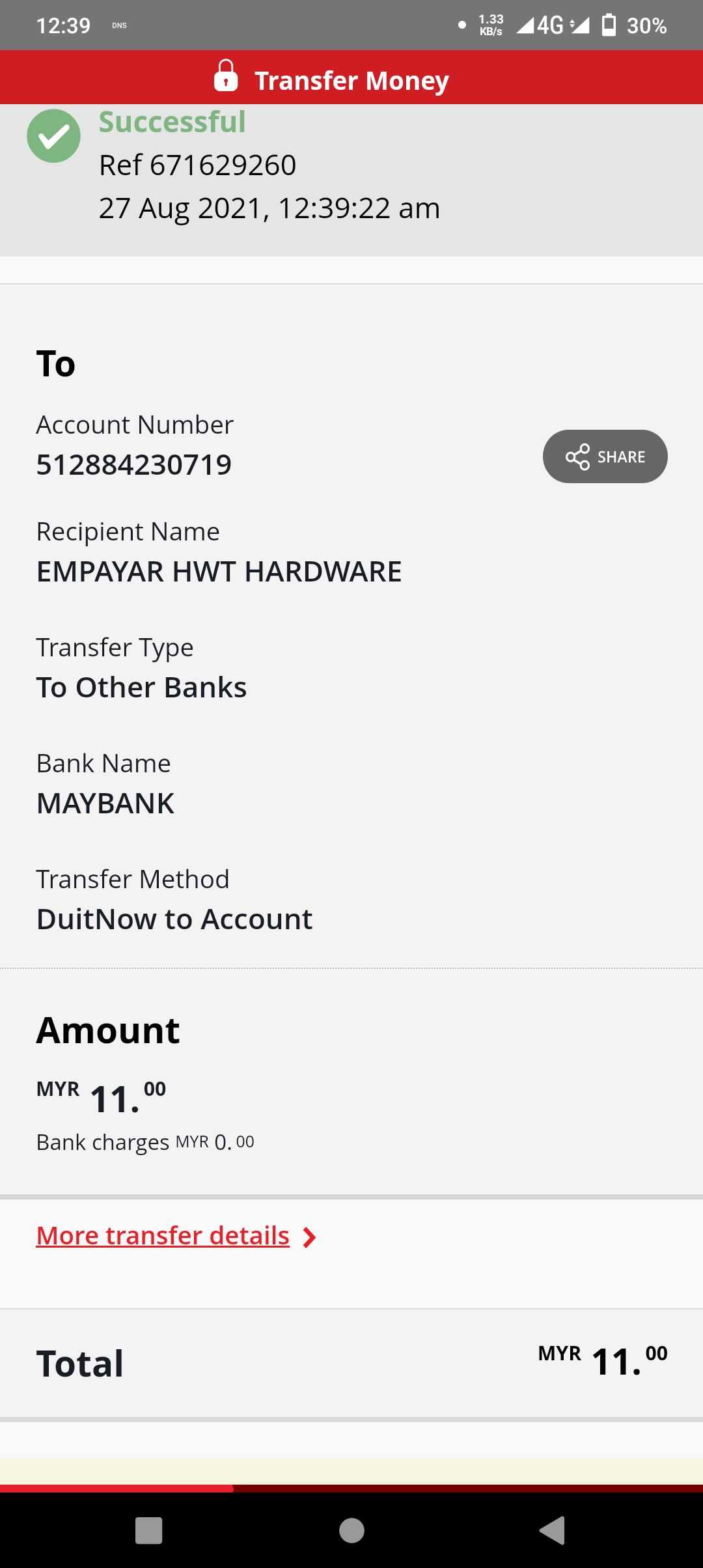703x1568 pixels.
Task: Select the account number 512884230719
Action: (x=134, y=465)
